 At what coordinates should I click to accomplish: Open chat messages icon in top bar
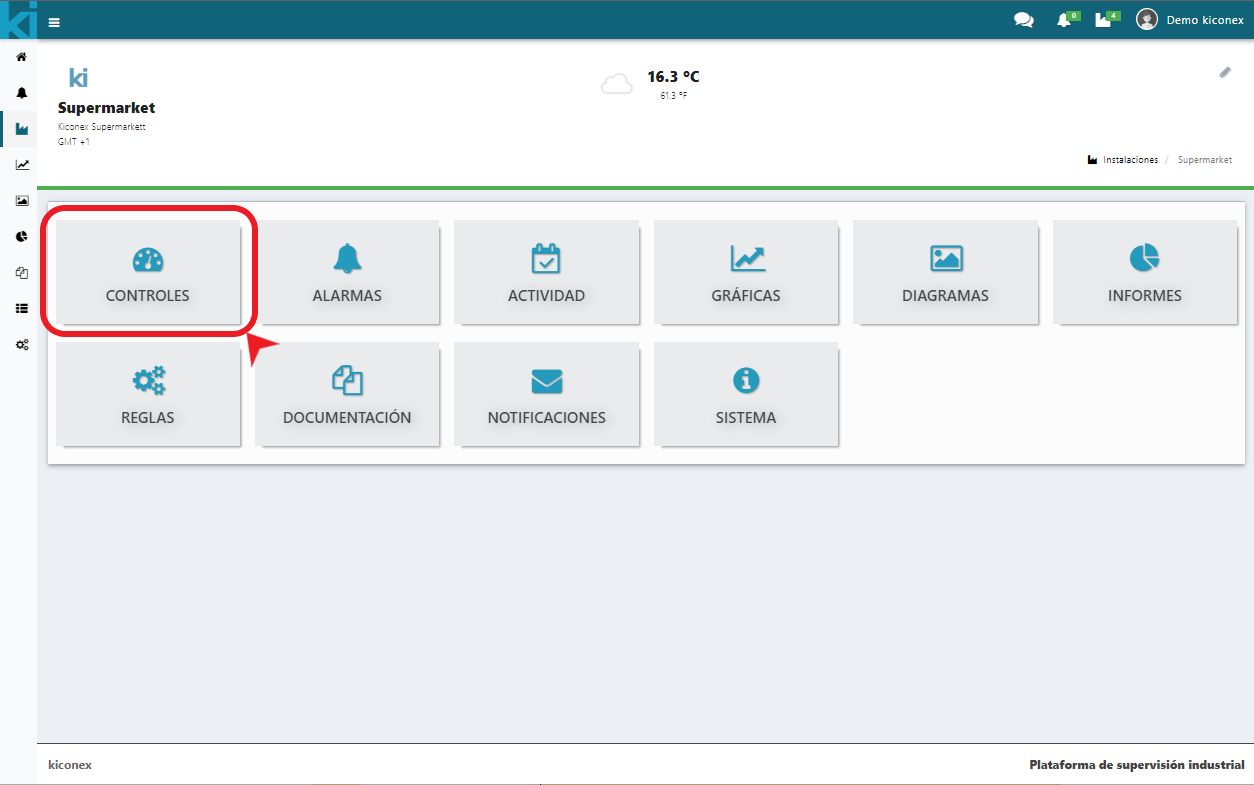[1023, 20]
